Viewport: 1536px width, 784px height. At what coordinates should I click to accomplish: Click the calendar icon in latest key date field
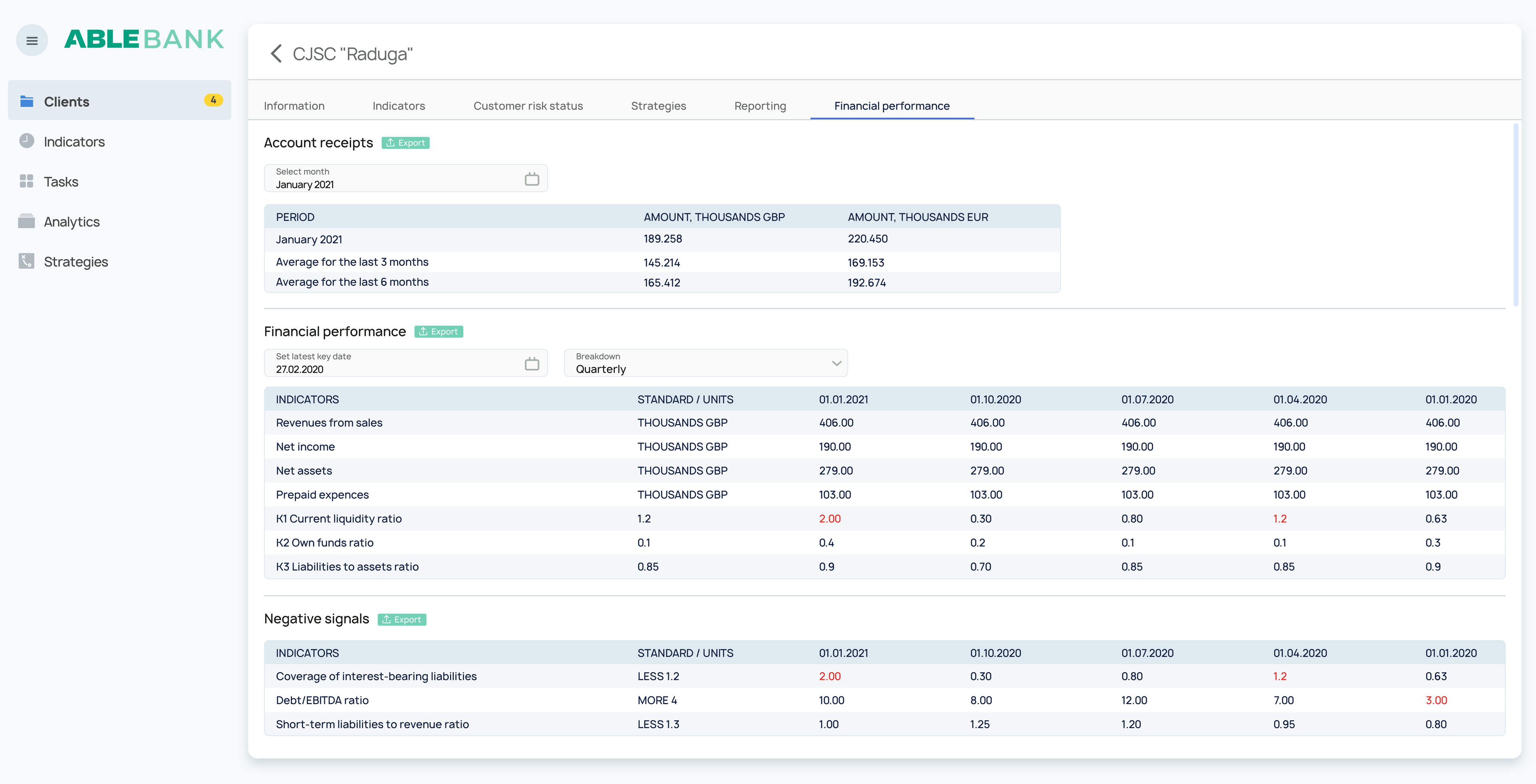[x=531, y=364]
